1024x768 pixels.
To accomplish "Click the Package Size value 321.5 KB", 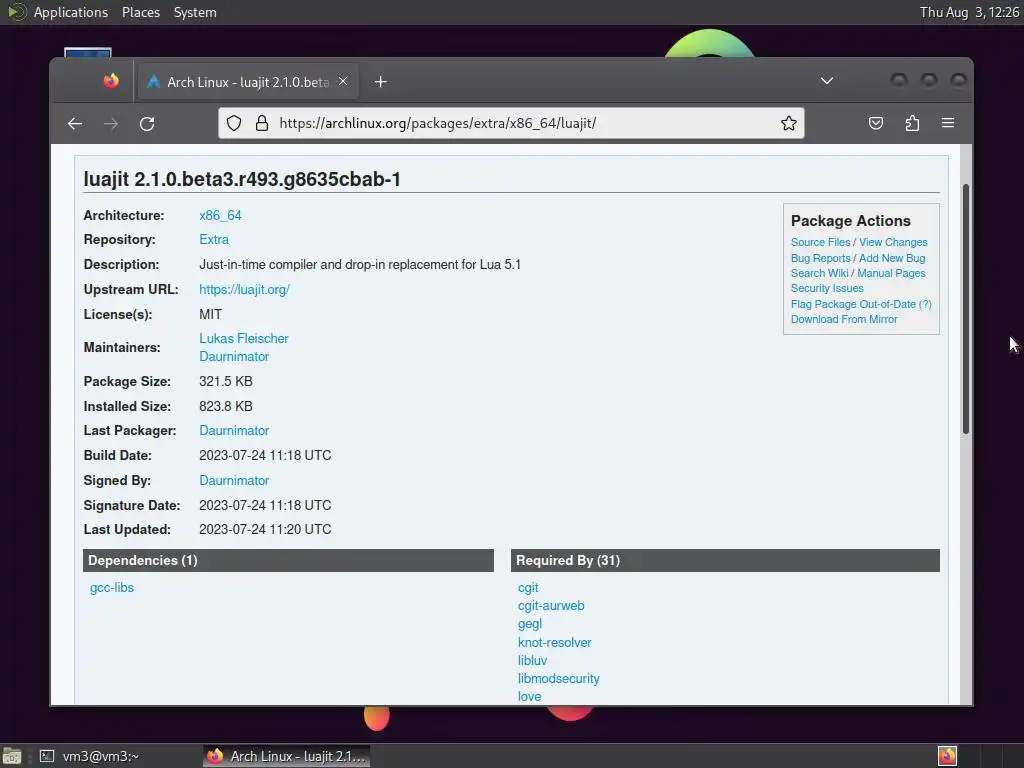I will [225, 381].
